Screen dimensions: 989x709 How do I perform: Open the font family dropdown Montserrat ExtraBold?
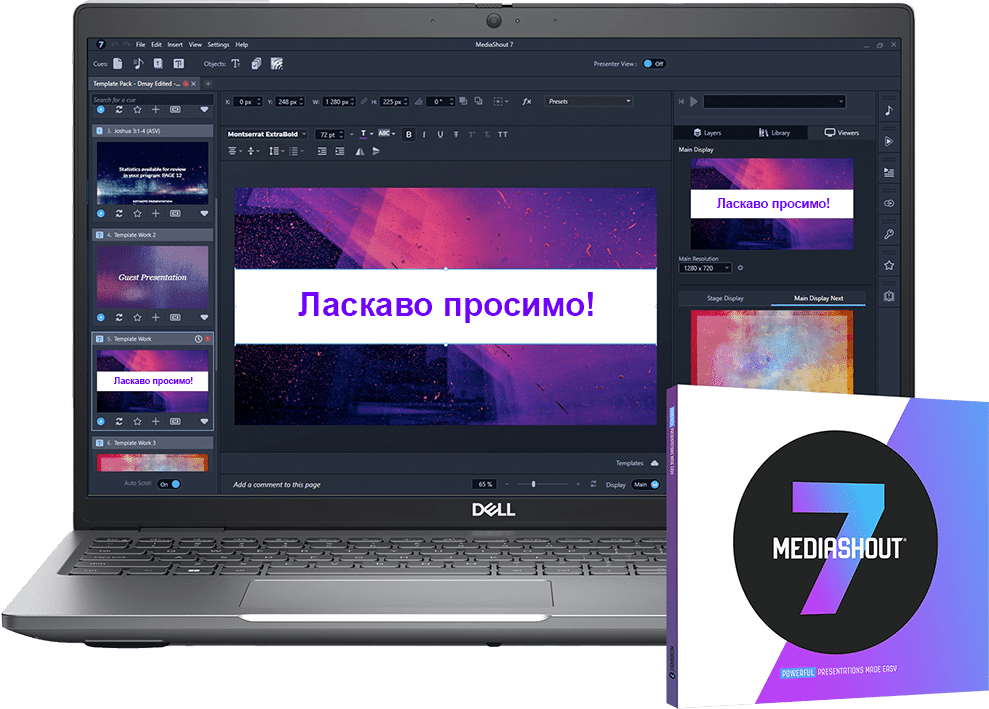click(267, 134)
